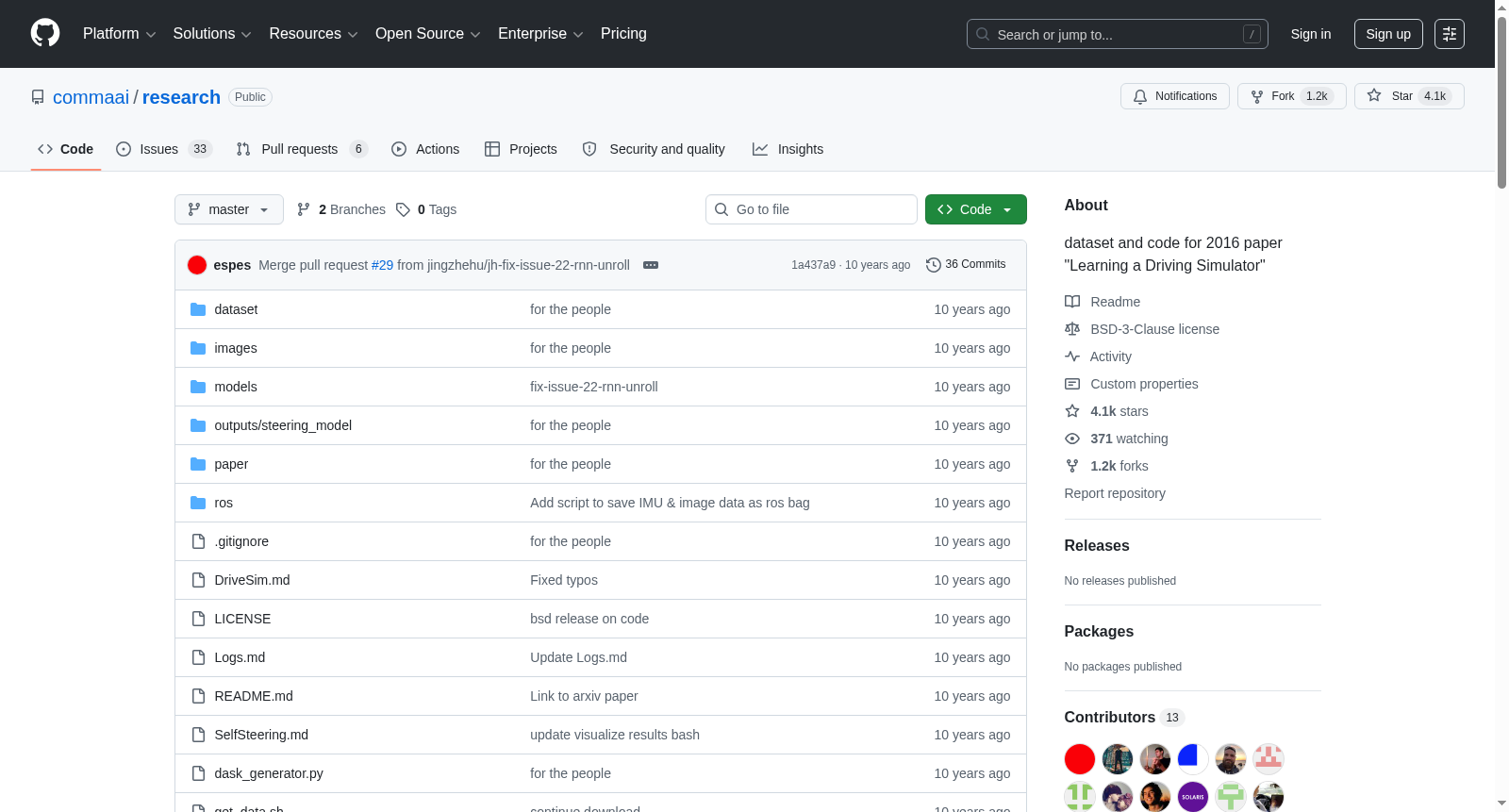
Task: Open the Issues tab
Action: (164, 149)
